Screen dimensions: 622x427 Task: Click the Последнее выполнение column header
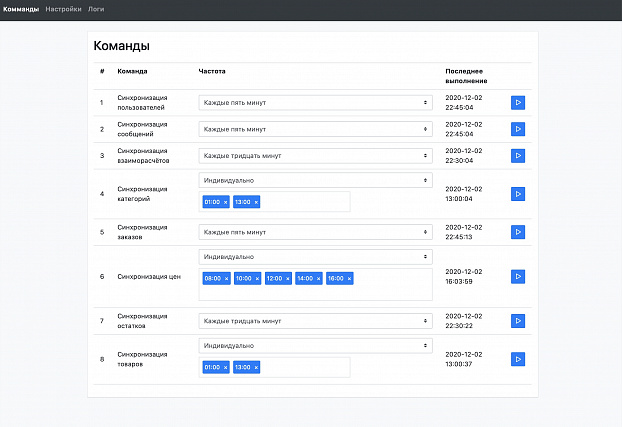pyautogui.click(x=466, y=76)
